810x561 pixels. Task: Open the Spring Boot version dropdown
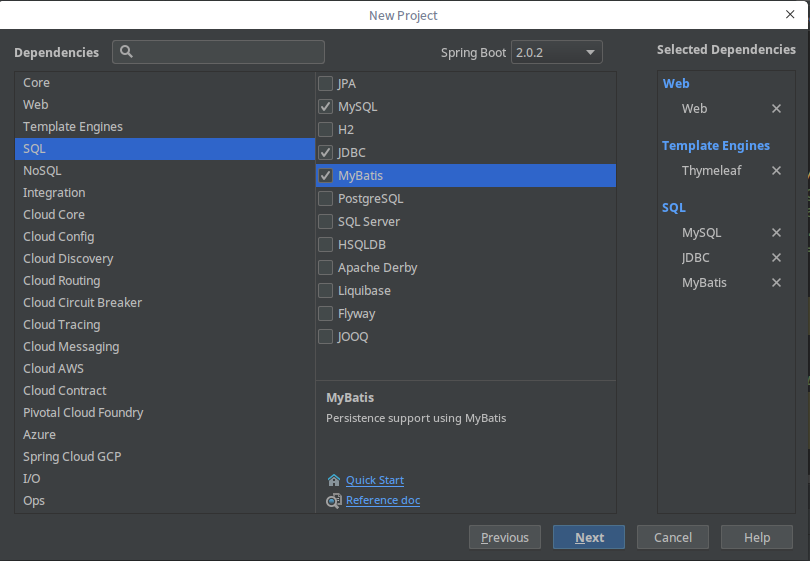point(556,52)
